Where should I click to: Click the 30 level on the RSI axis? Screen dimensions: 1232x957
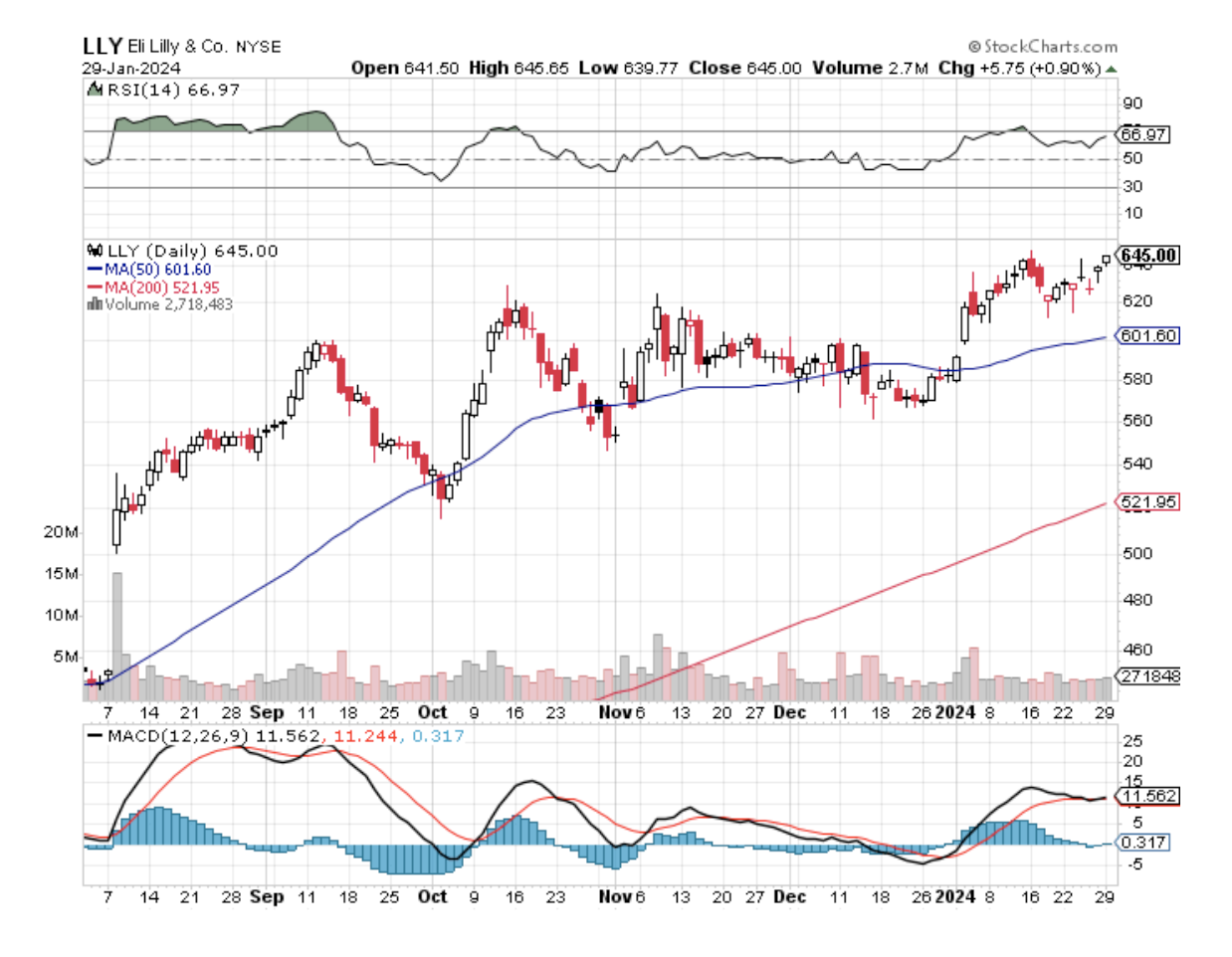1132,186
